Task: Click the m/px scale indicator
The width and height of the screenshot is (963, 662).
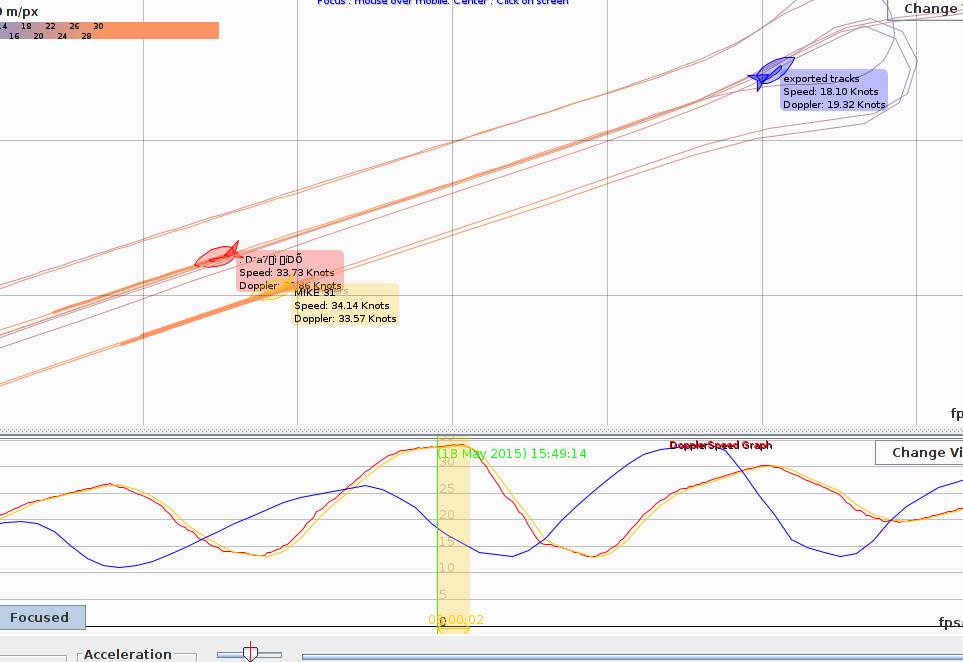Action: (x=20, y=11)
